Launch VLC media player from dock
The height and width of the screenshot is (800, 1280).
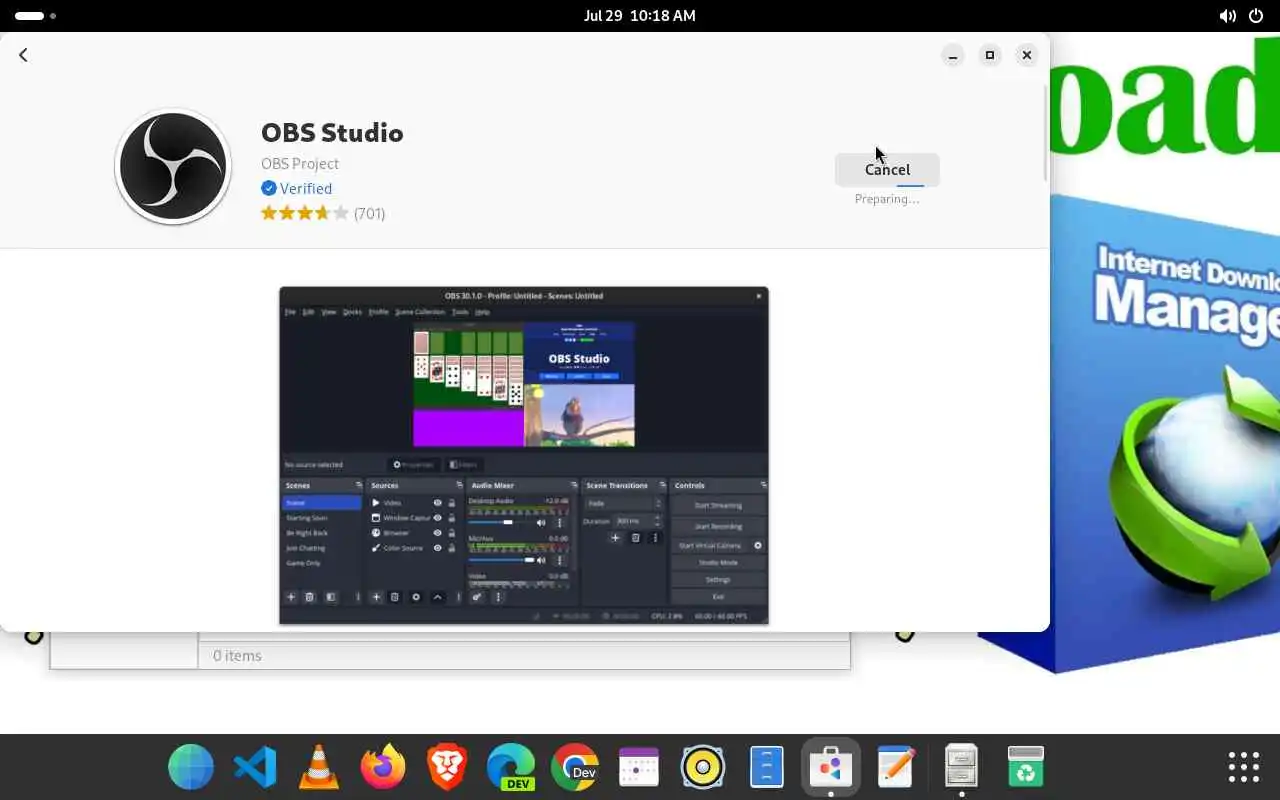pos(319,767)
